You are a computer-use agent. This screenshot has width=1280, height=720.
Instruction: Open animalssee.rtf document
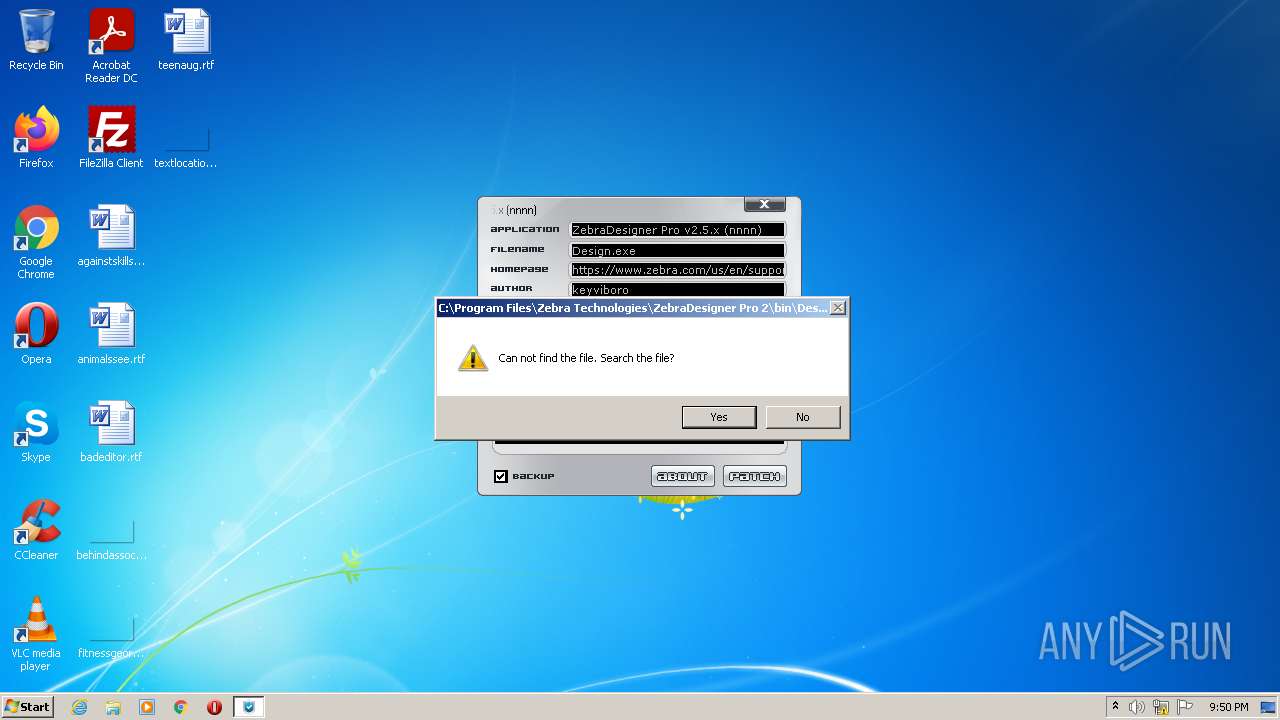[x=111, y=334]
